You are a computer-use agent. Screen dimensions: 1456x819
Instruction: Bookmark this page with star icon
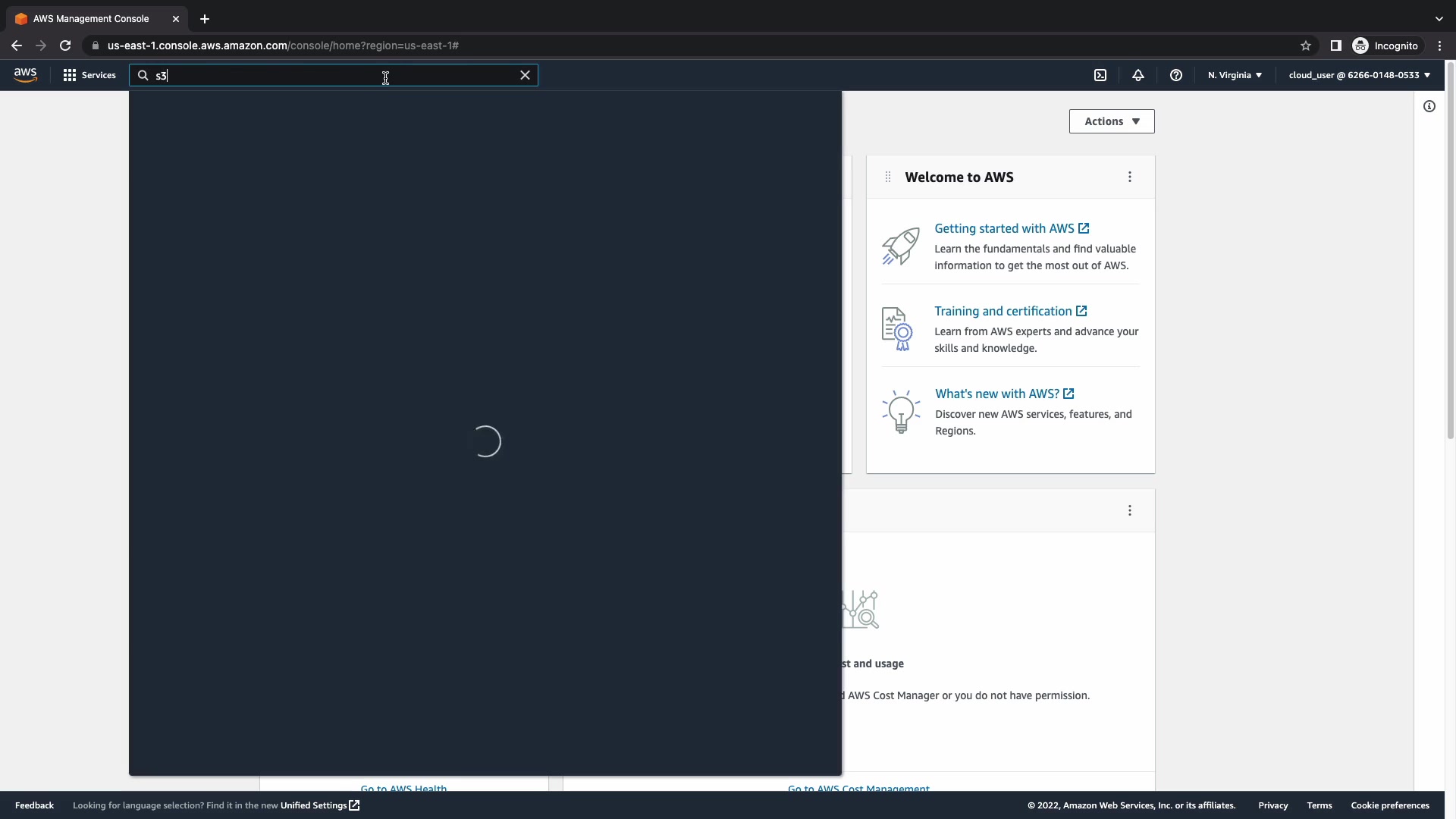pyautogui.click(x=1306, y=45)
